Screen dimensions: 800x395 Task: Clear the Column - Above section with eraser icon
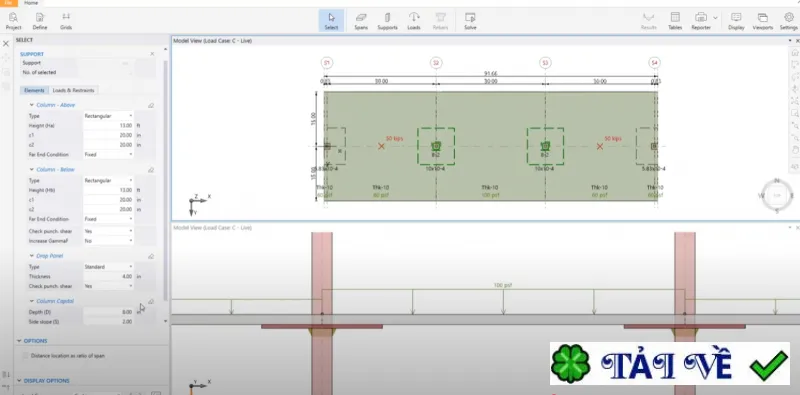(x=151, y=105)
